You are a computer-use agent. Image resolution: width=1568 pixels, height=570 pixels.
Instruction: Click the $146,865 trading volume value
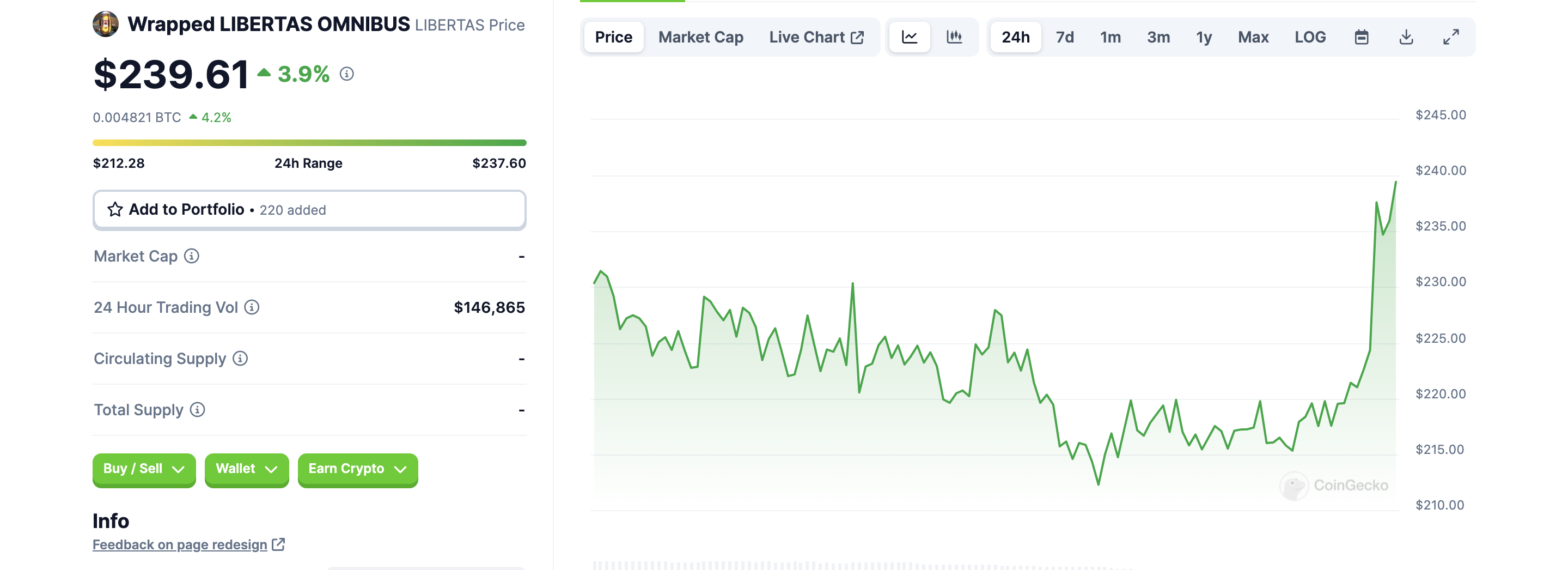[489, 307]
